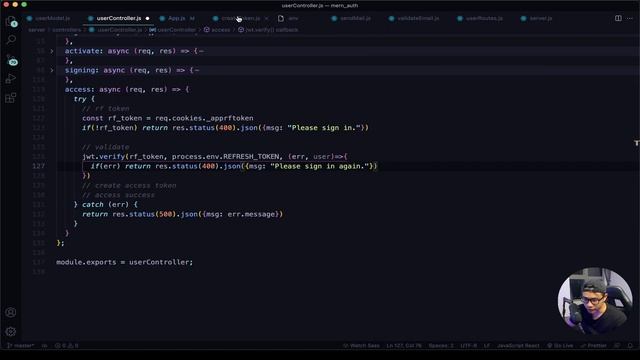Screen dimensions: 640x360
Task: Open the Explorer view in activity bar
Action: pos(11,22)
